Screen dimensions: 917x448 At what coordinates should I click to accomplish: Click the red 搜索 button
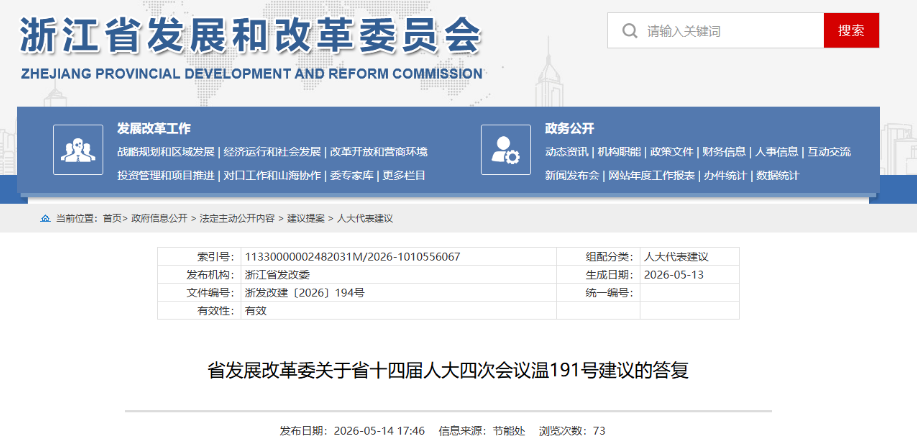(851, 30)
